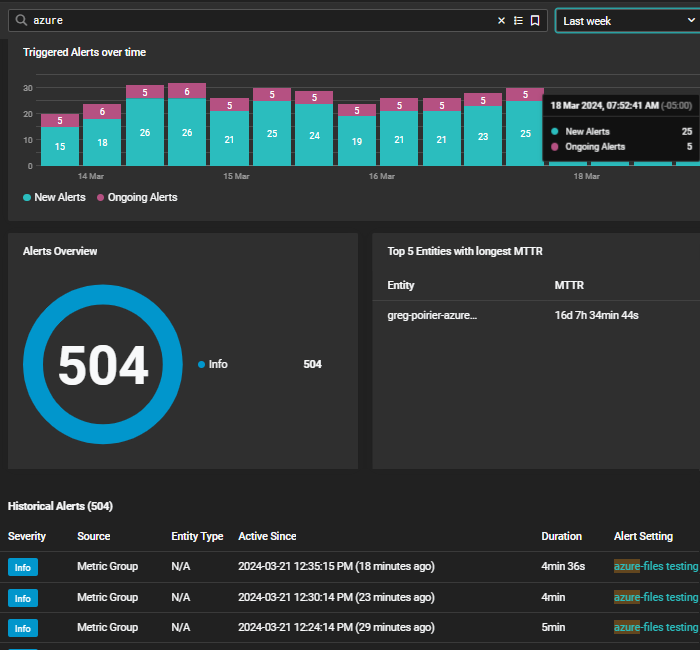Viewport: 700px width, 650px height.
Task: Click the Top 5 Entities with longest MTTR title
Action: pos(465,251)
